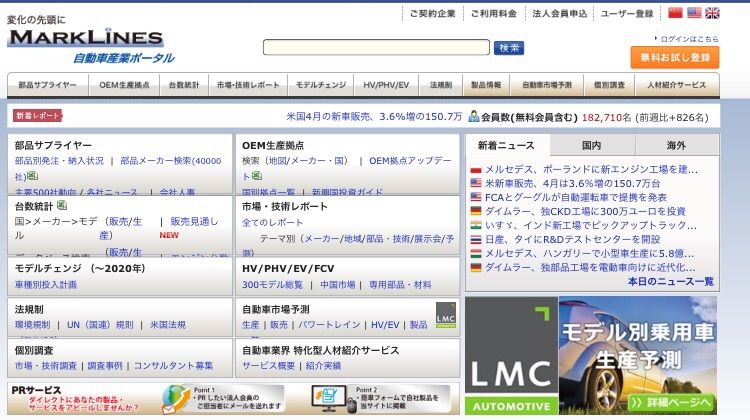Open the 本日のニュース一覧 link
The height and width of the screenshot is (420, 750).
point(671,281)
